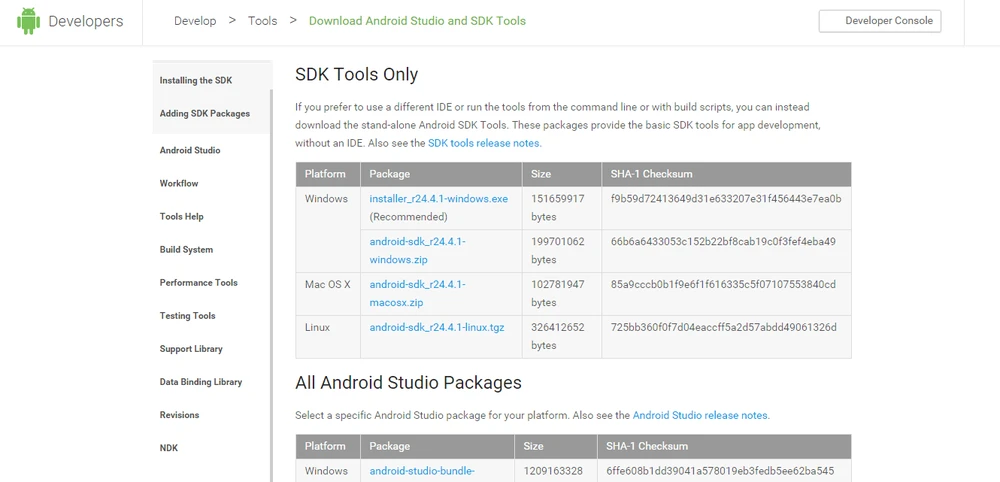The image size is (1000, 482).
Task: Open Performance Tools sidebar item
Action: [199, 283]
